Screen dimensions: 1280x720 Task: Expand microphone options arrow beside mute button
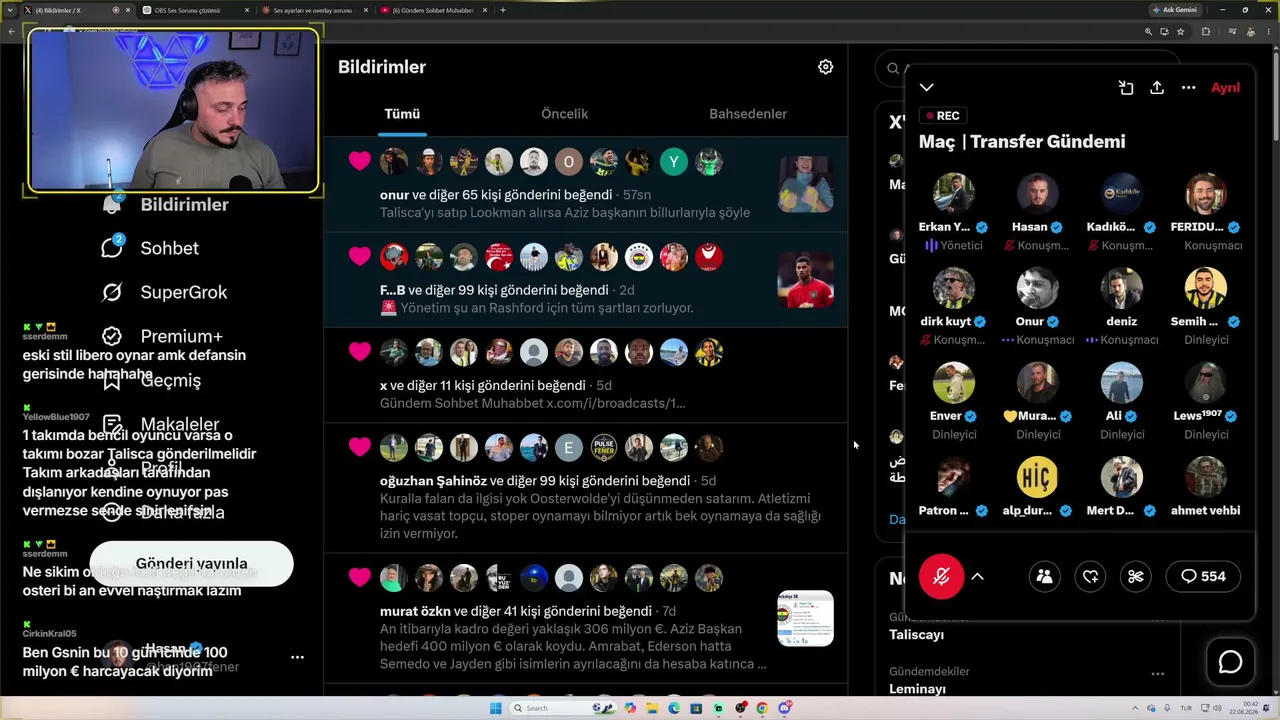click(x=977, y=576)
